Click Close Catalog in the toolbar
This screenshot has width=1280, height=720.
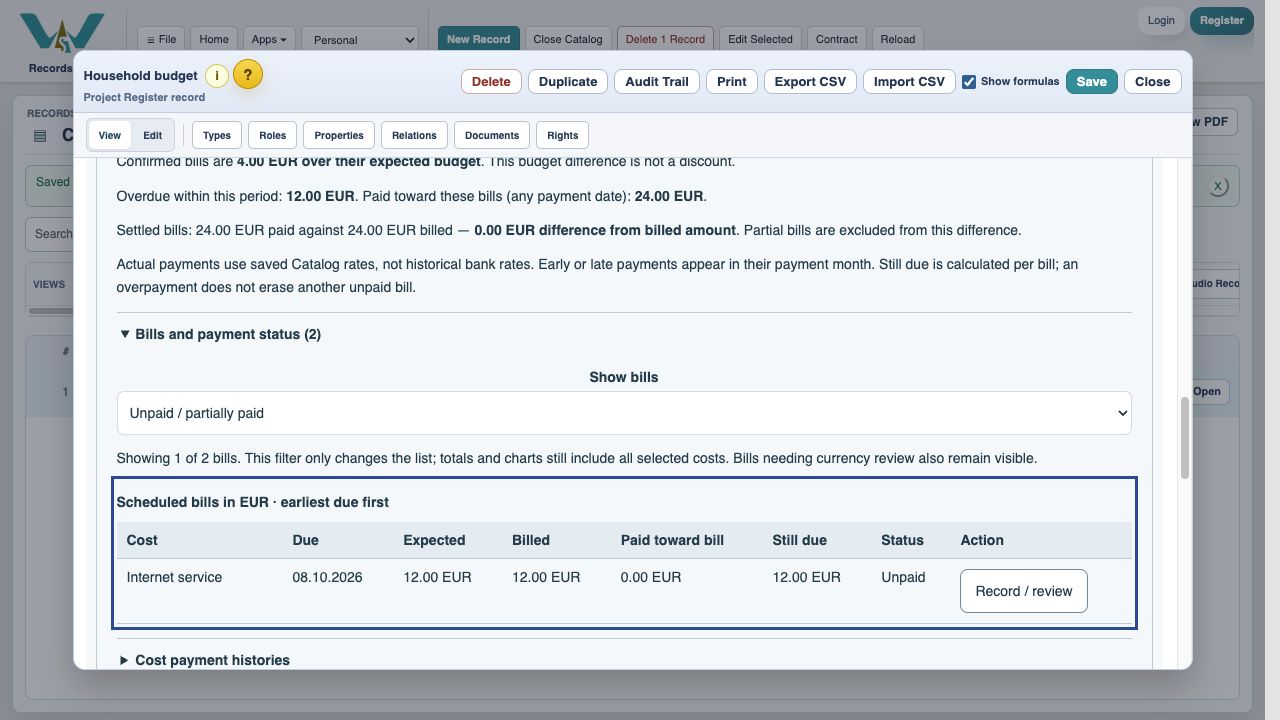point(568,39)
